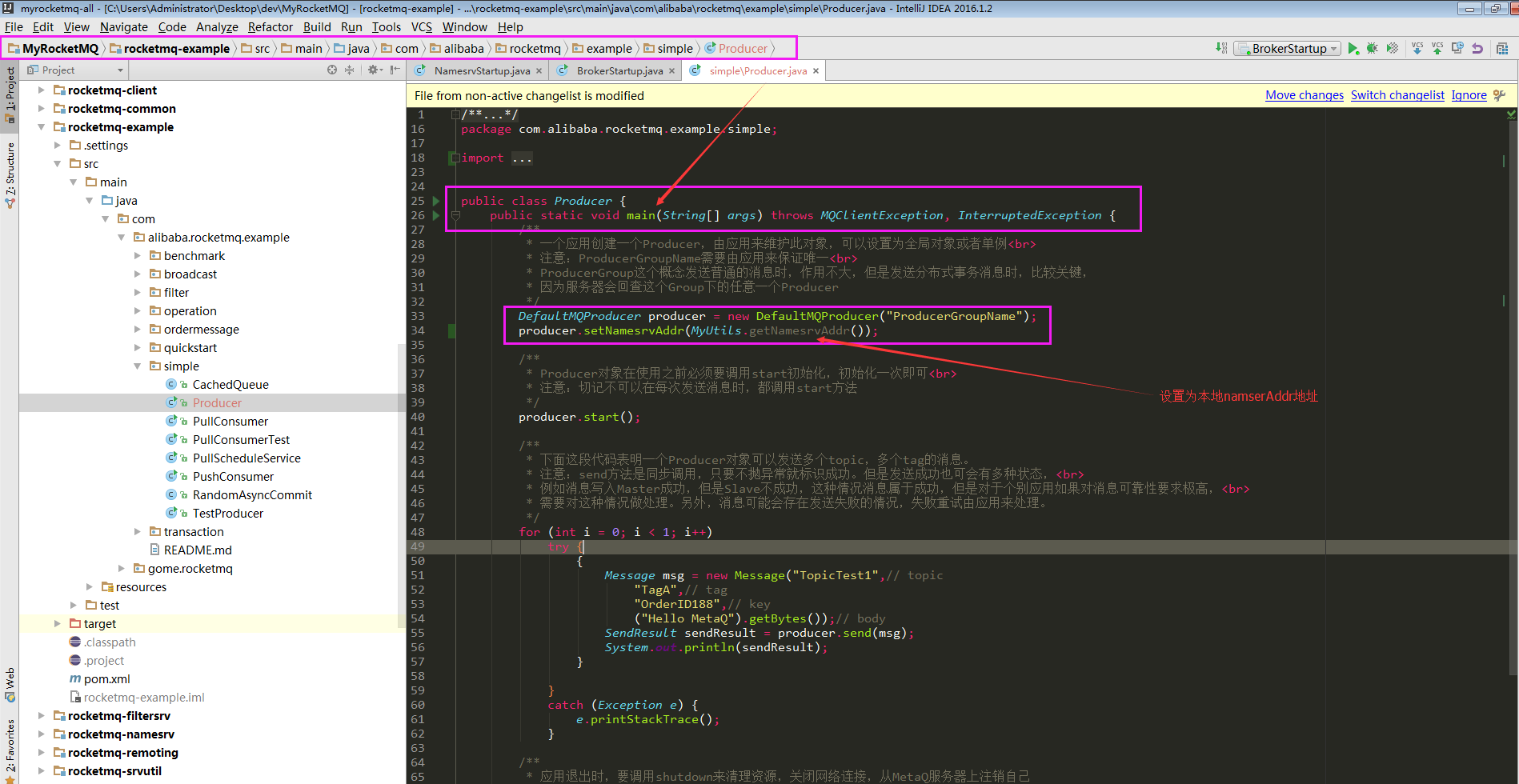This screenshot has height=784, width=1519.
Task: Expand the rocketmq-client module node
Action: point(42,90)
